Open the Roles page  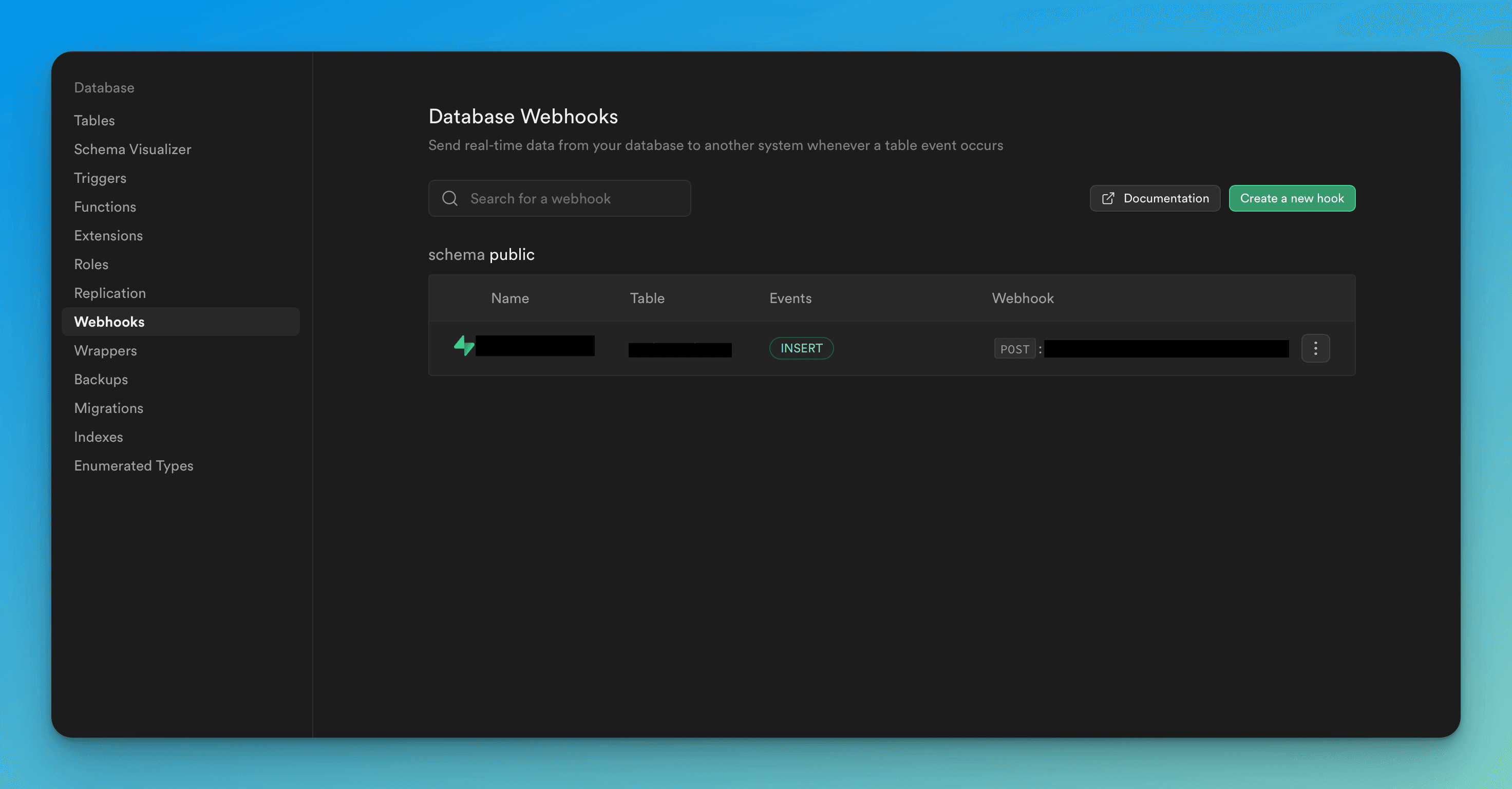point(91,264)
